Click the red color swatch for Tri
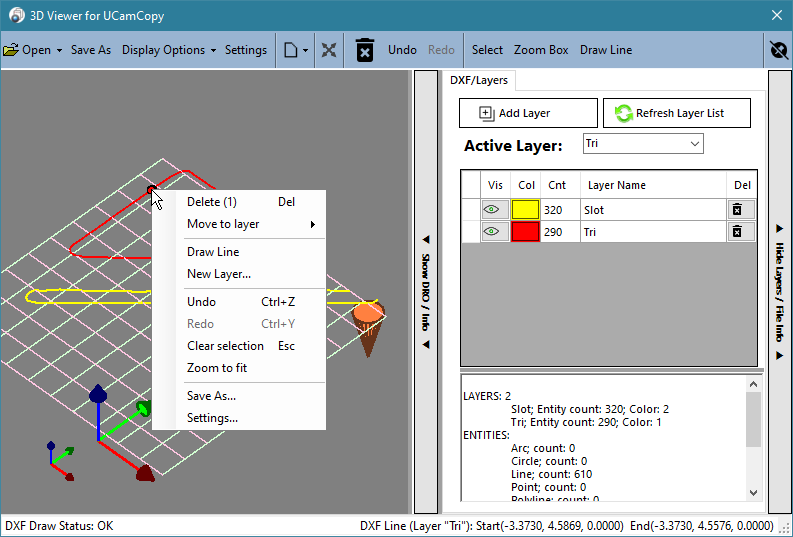The height and width of the screenshot is (537, 793). (x=525, y=232)
